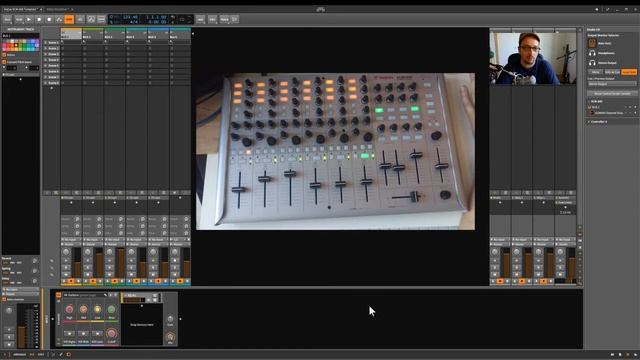
Task: Click the volume fader of the first mixer channel
Action: (x=77, y=263)
